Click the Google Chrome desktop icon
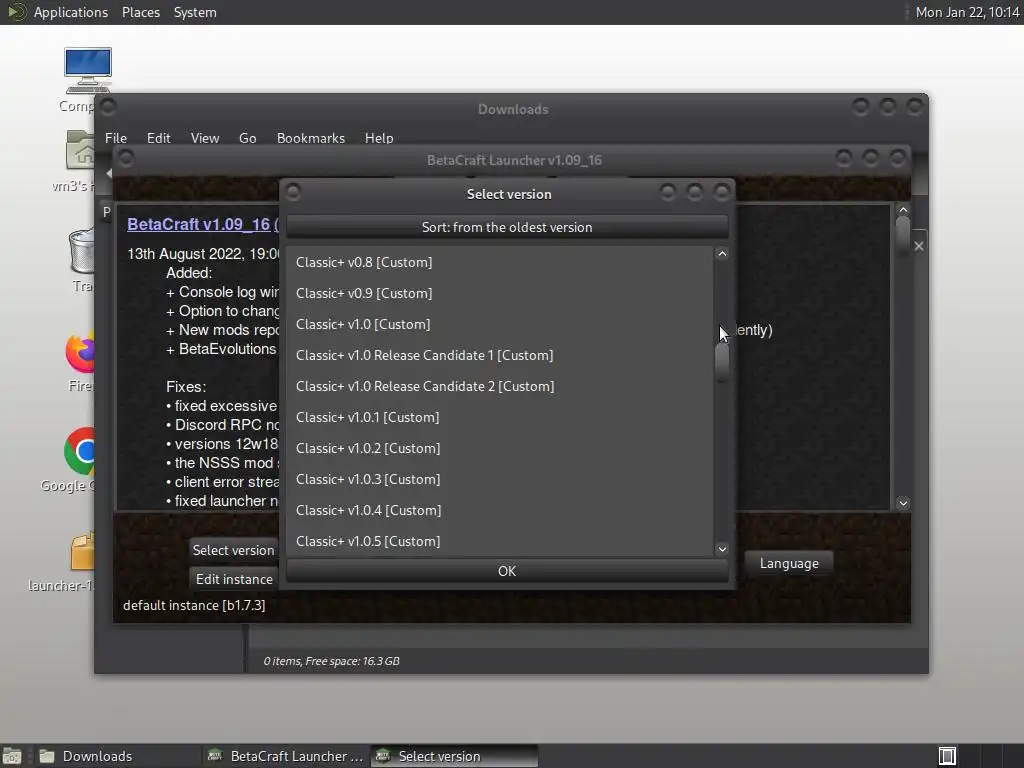This screenshot has width=1024, height=768. click(80, 451)
